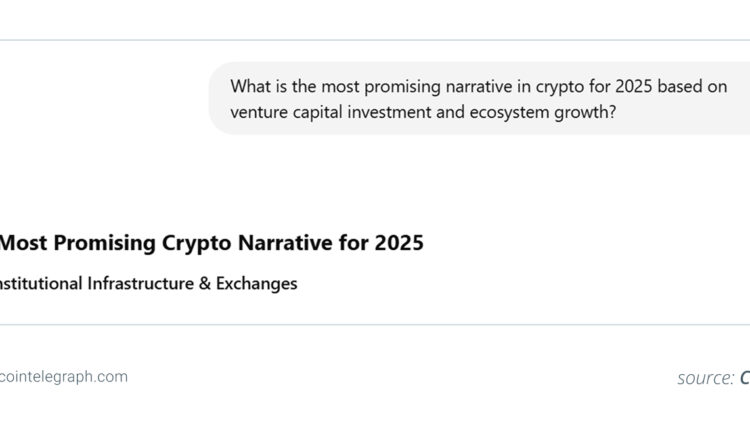The image size is (750, 430).
Task: Click "2025" in the bold heading
Action: tap(397, 242)
